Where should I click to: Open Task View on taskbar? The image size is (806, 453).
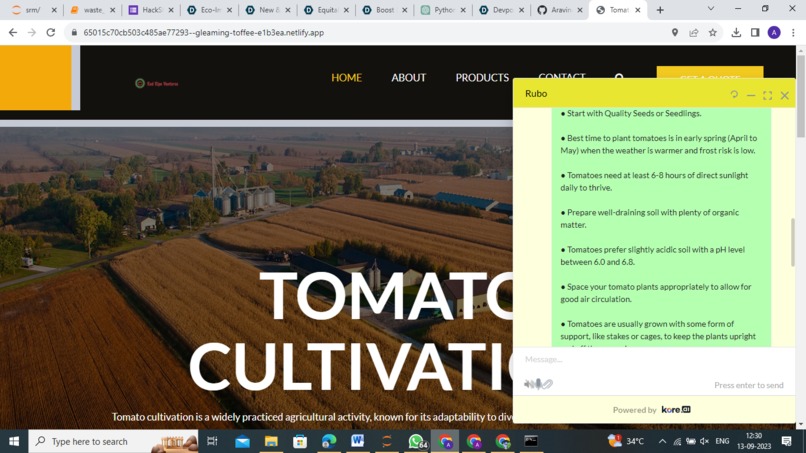[212, 441]
